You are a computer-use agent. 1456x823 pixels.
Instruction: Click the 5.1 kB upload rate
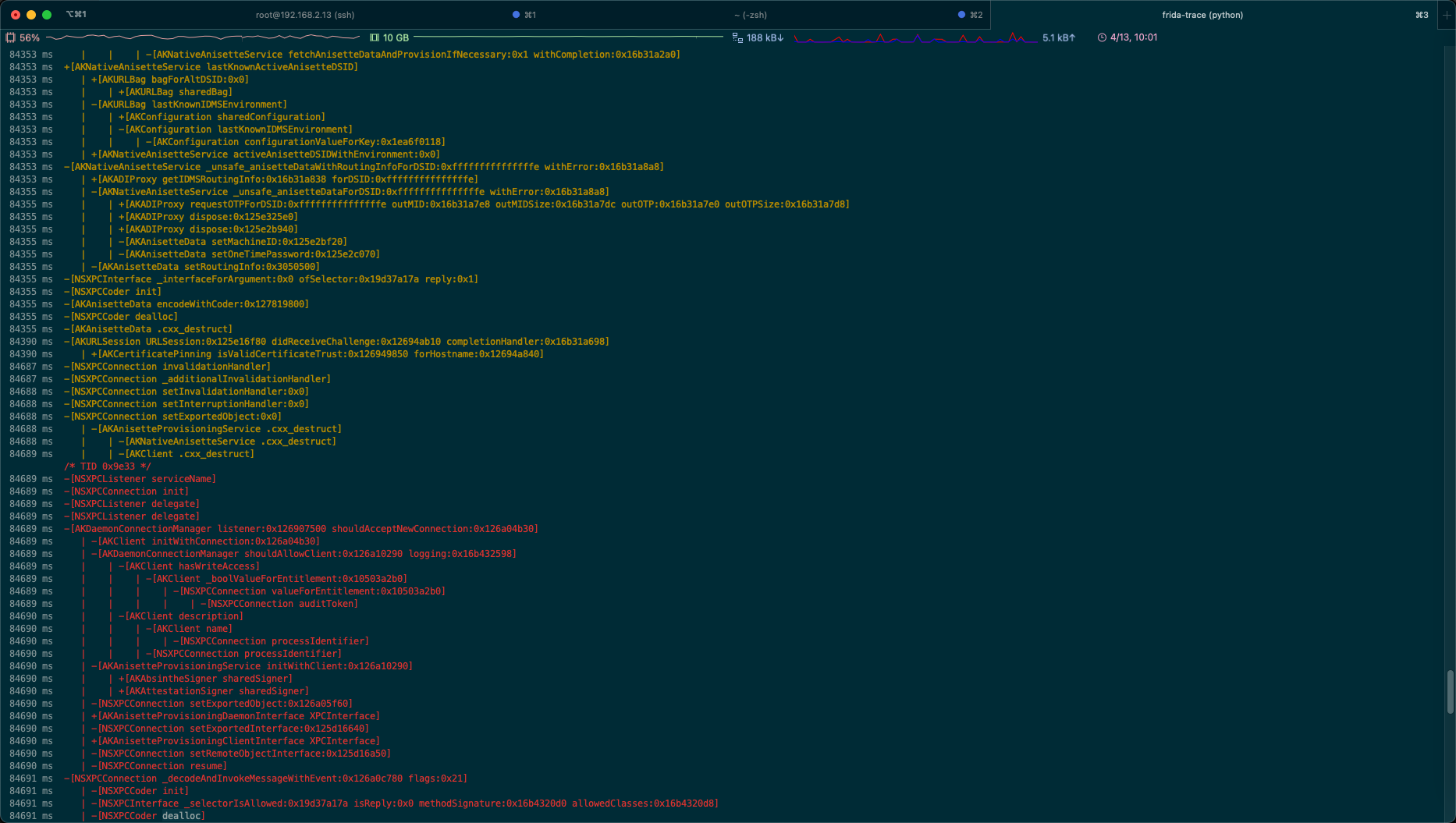point(1059,37)
